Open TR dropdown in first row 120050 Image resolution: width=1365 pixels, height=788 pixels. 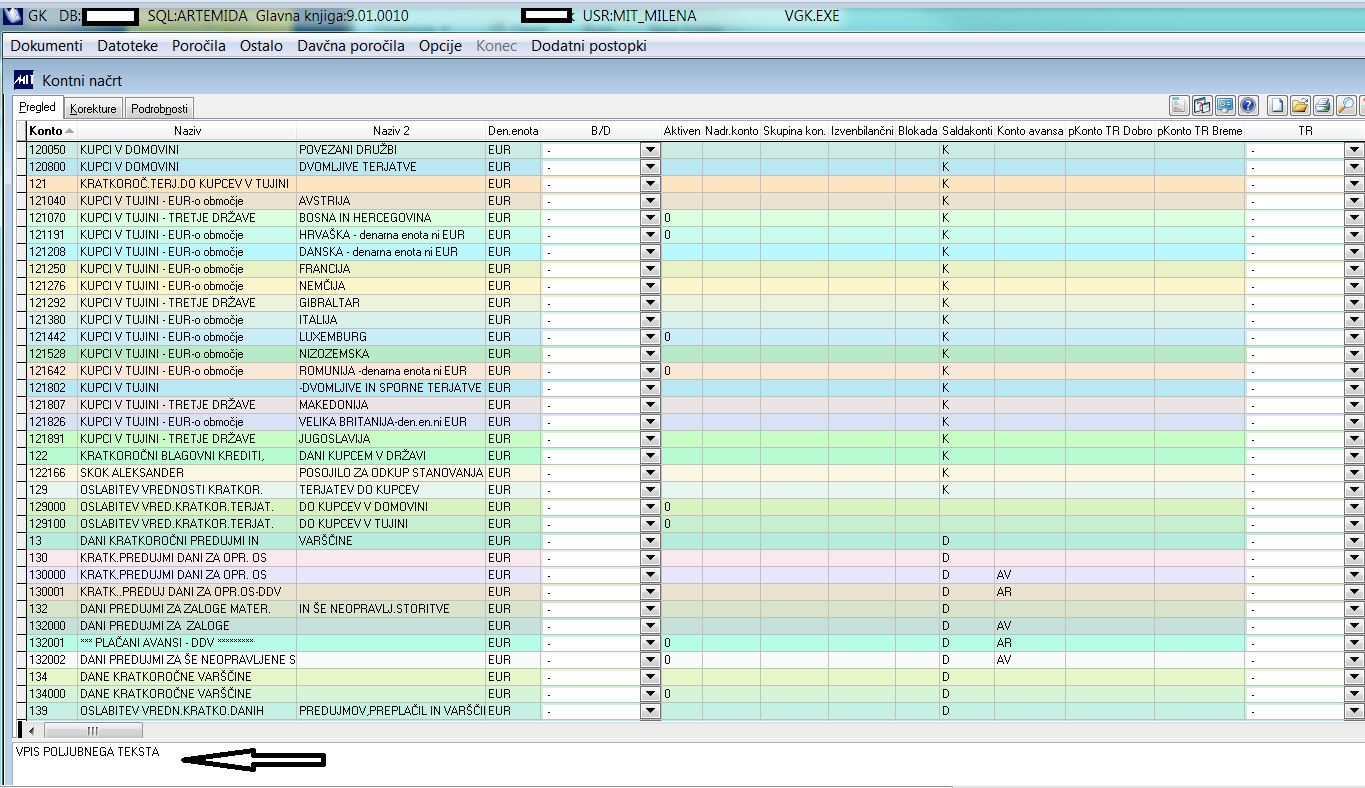coord(1354,150)
